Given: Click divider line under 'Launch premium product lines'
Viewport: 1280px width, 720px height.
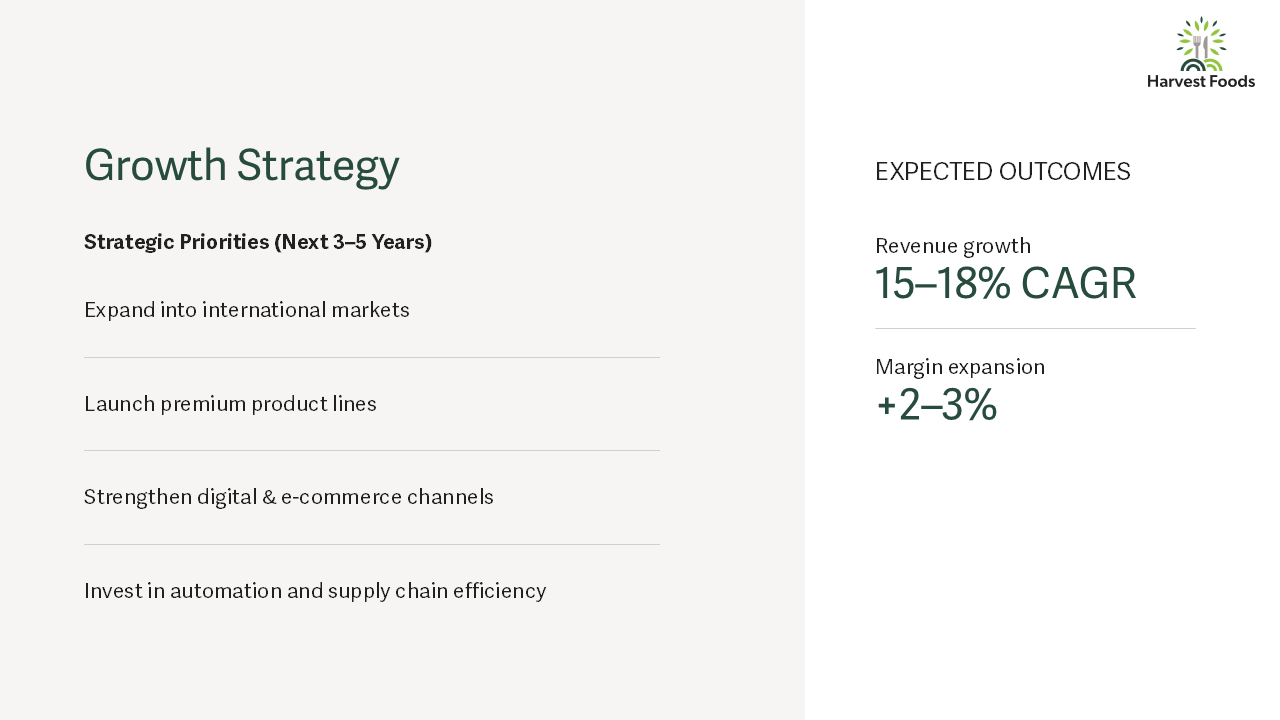Looking at the screenshot, I should [x=372, y=450].
